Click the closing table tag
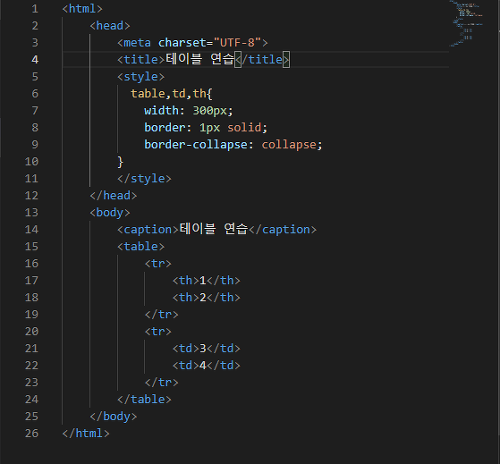 click(144, 400)
